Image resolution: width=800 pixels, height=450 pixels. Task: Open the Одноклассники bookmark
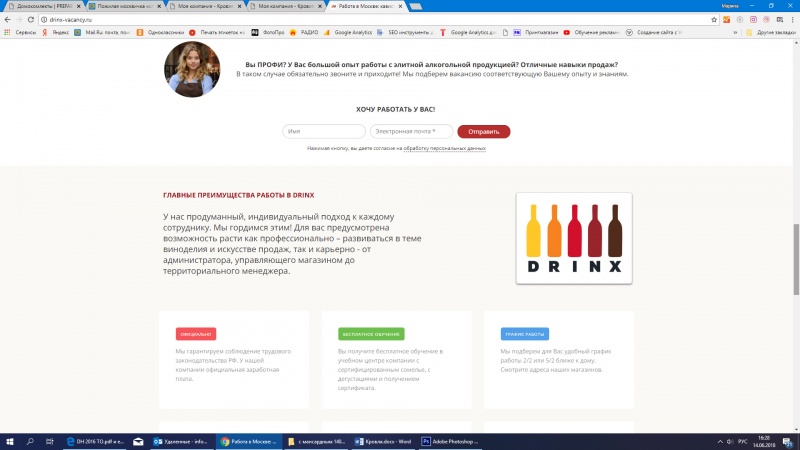click(x=160, y=32)
